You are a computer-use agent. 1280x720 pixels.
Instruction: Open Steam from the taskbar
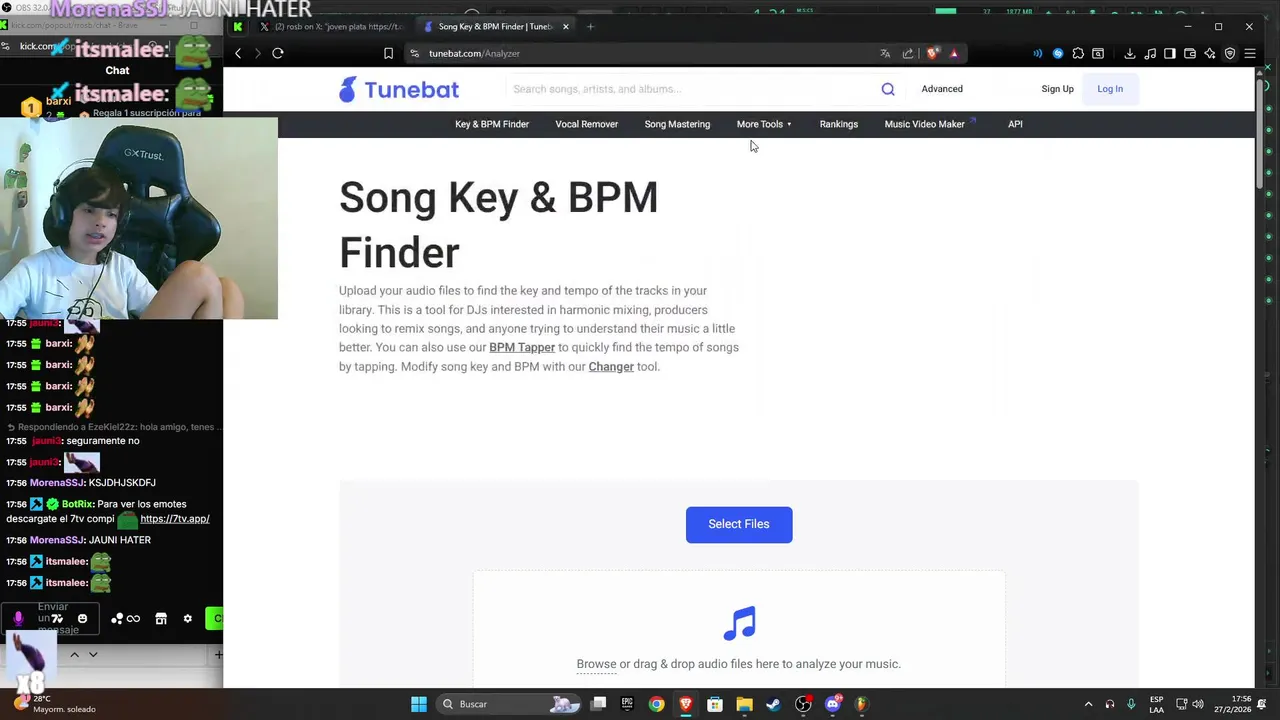(773, 704)
